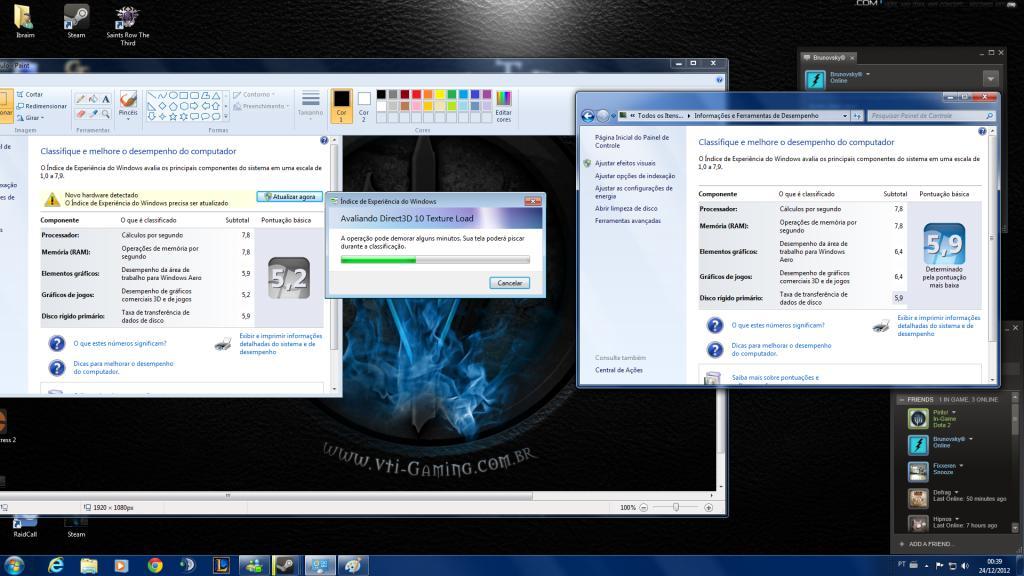Refresh the Control Panel address bar
This screenshot has width=1024, height=576.
[857, 116]
